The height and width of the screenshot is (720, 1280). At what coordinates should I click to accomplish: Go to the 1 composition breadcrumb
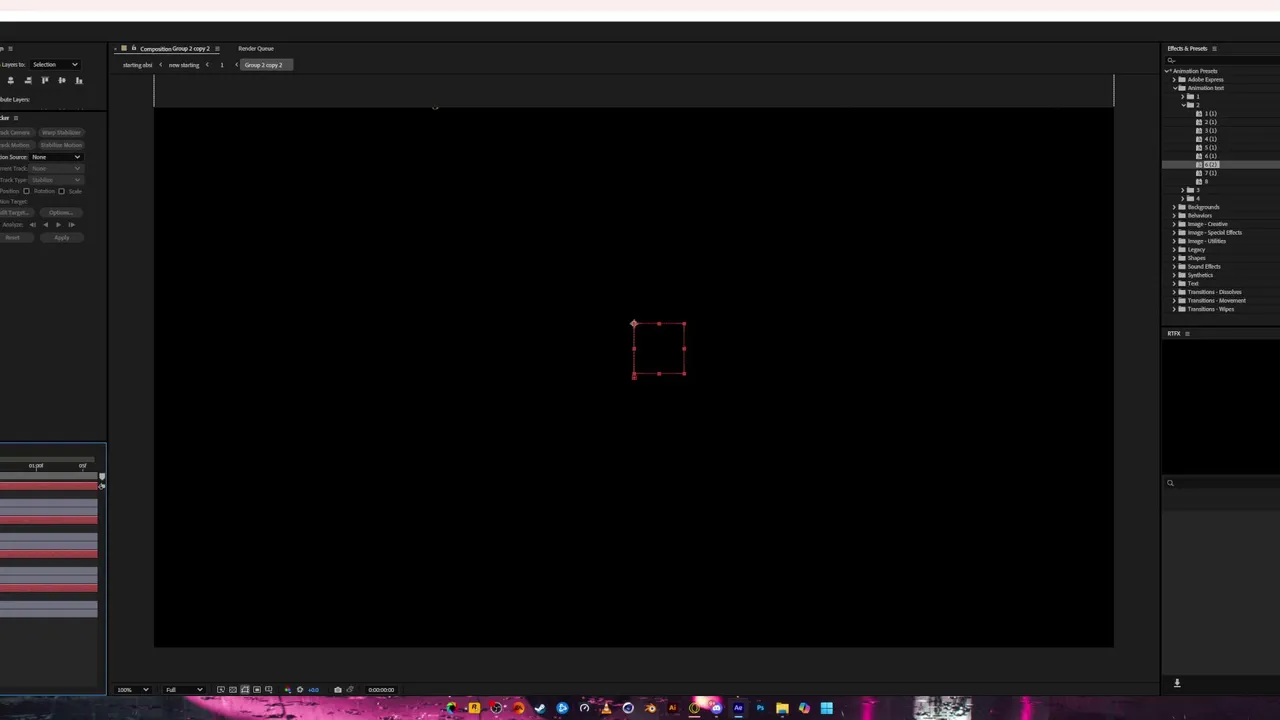(x=222, y=65)
